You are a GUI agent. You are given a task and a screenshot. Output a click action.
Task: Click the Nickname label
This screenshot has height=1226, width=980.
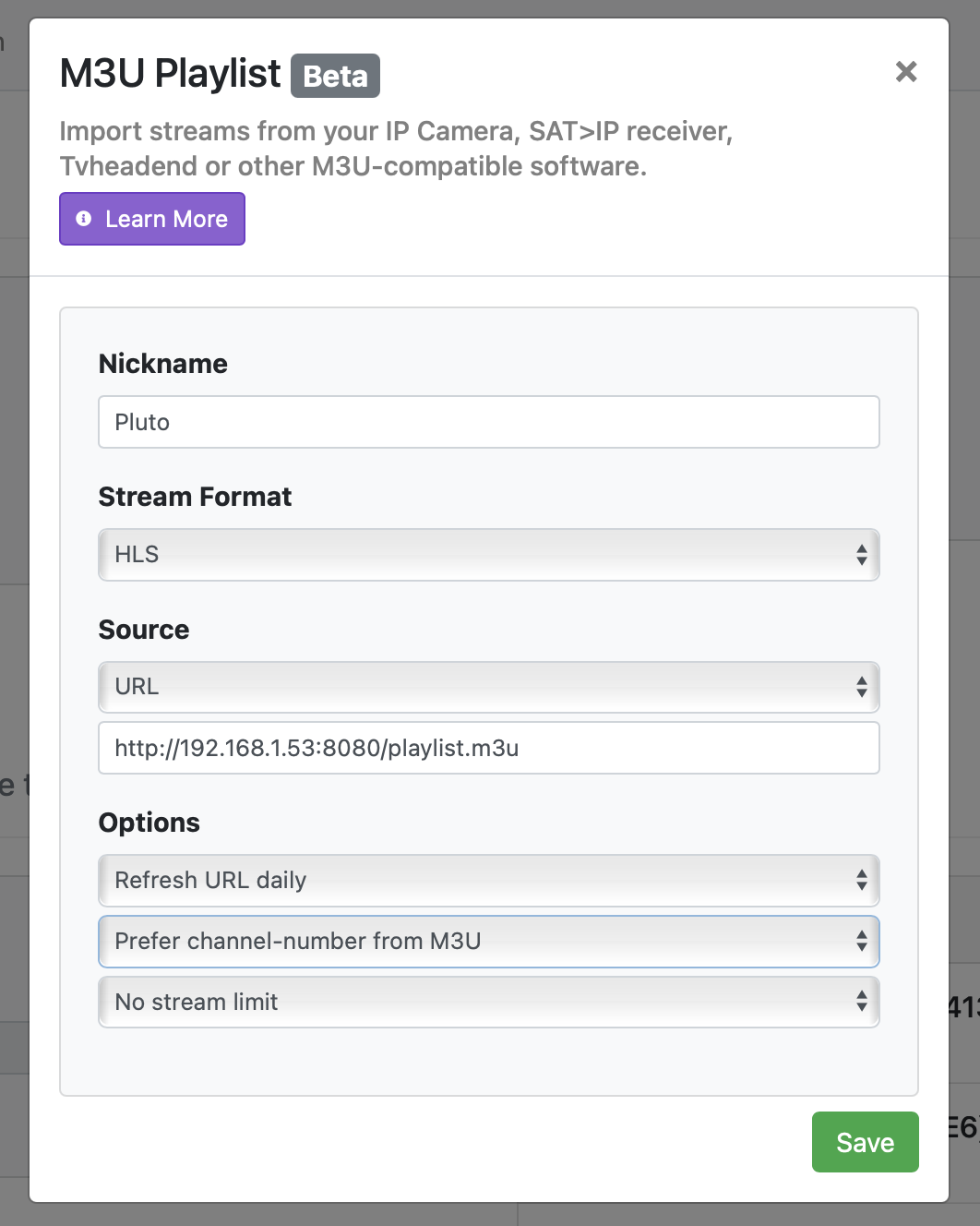[x=163, y=364]
